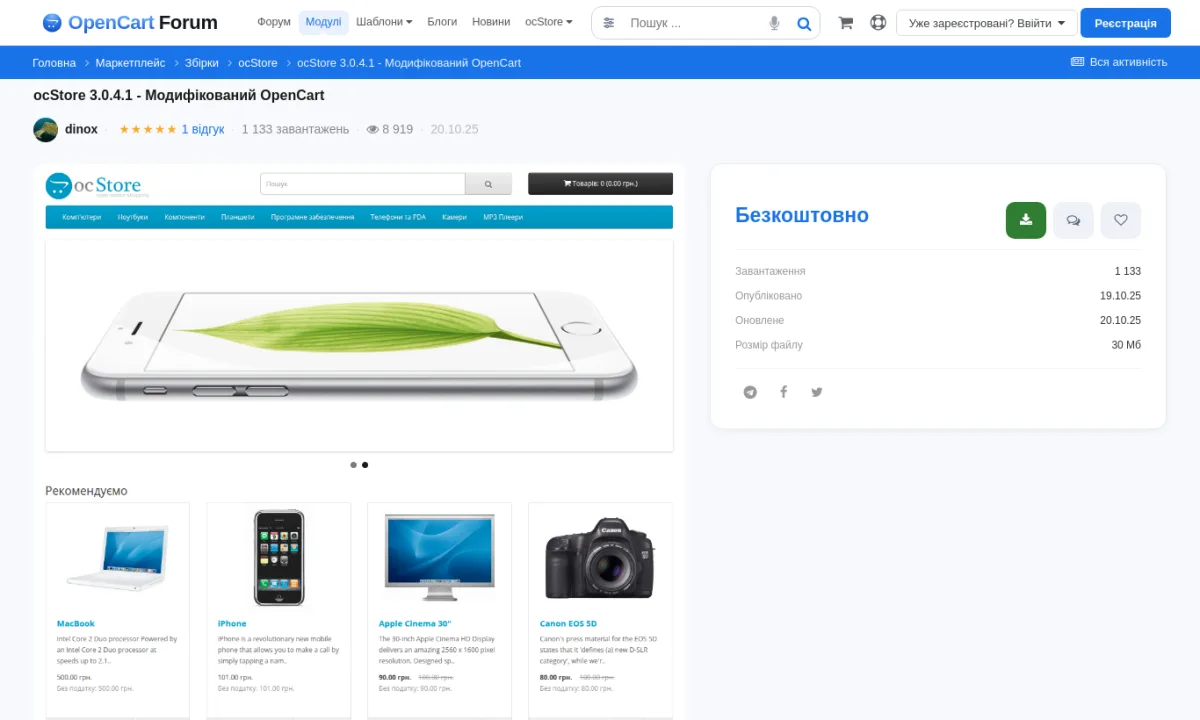Open dinox's avatar profile picture
Image resolution: width=1200 pixels, height=720 pixels.
click(45, 130)
